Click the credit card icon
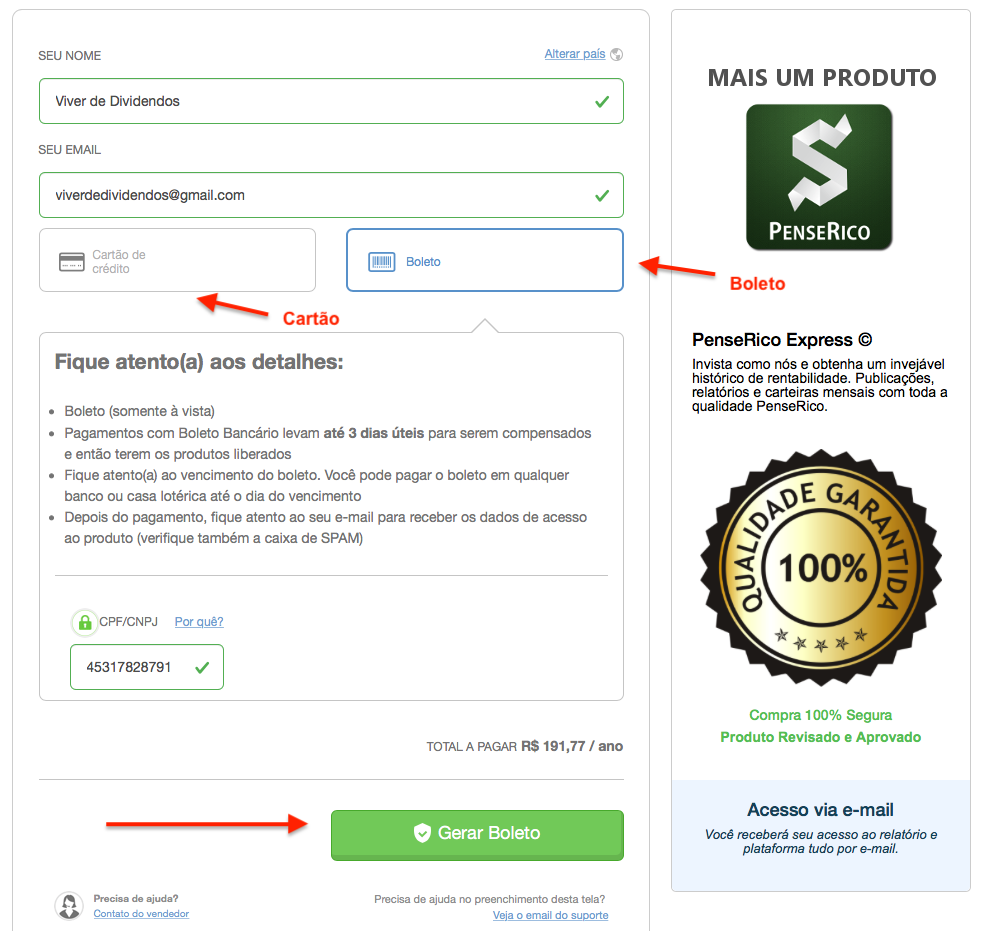The height and width of the screenshot is (931, 994). click(x=72, y=262)
